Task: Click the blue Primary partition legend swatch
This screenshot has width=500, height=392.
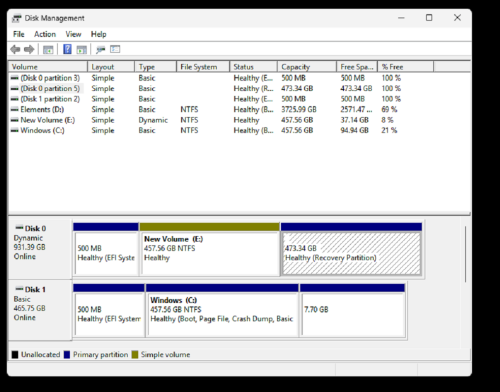Action: (67, 355)
